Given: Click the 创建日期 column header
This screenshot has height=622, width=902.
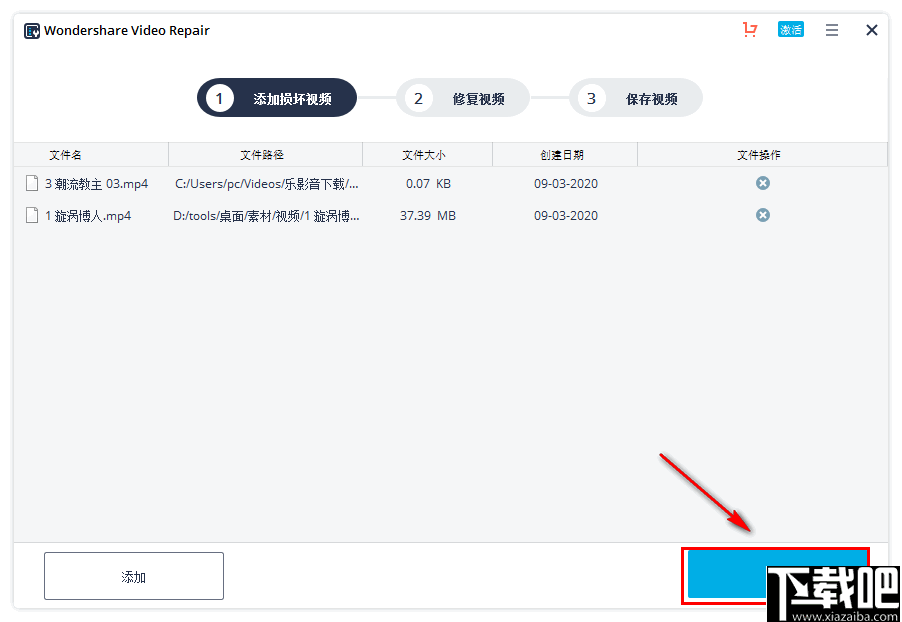Looking at the screenshot, I should click(564, 154).
